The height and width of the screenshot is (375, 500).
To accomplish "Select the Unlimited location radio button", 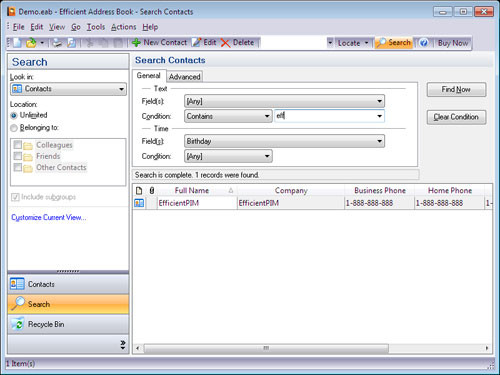I will tap(14, 115).
